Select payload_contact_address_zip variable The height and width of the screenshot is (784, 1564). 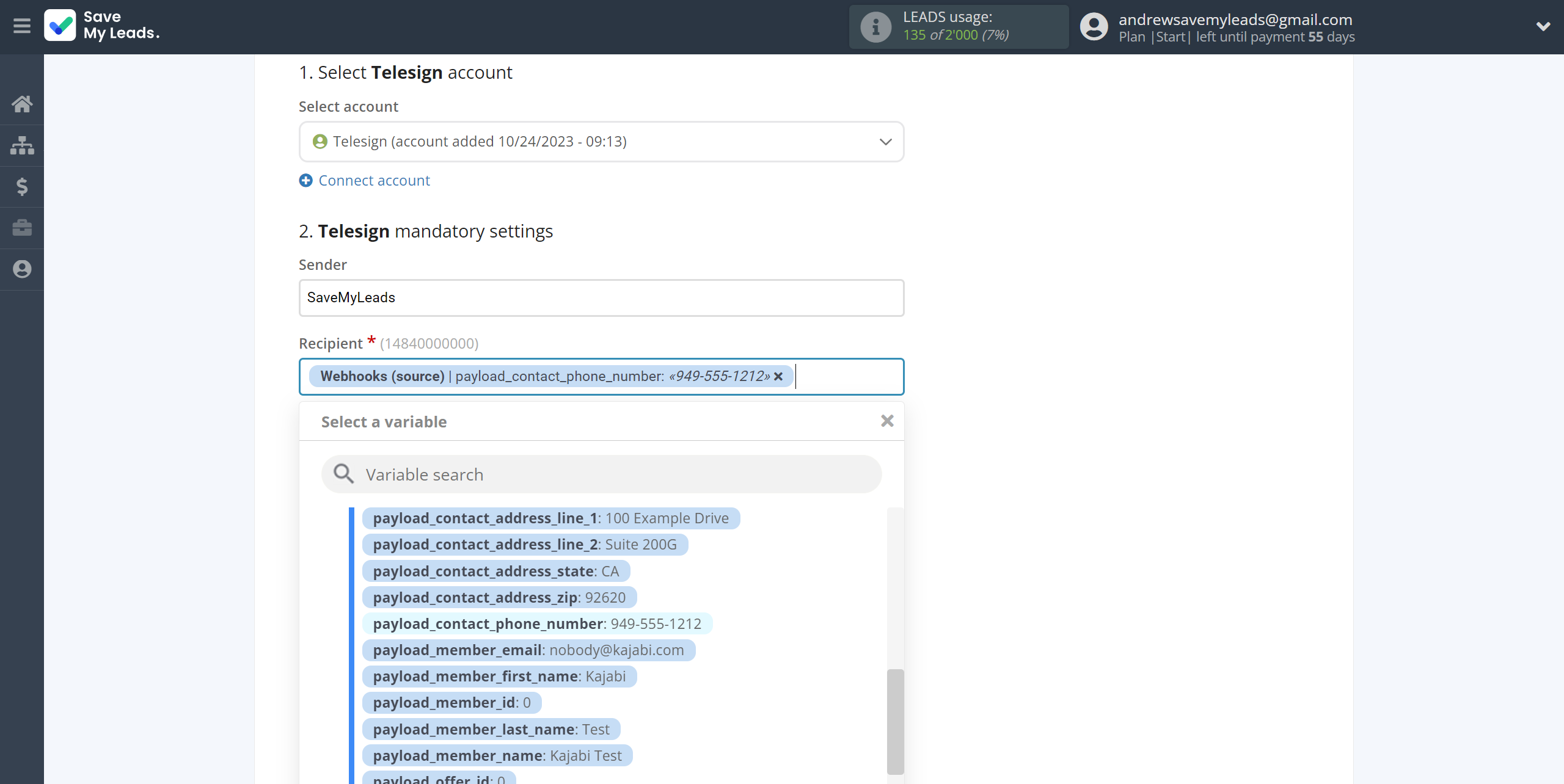[499, 598]
